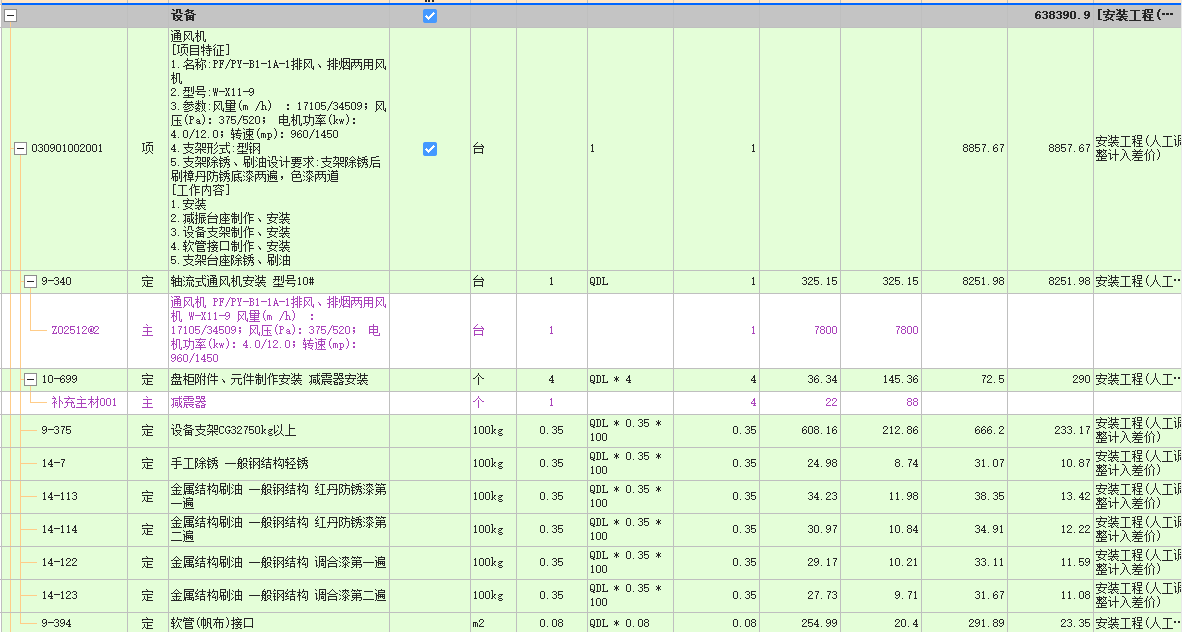
Task: Click 红丹防锈漆第二遍 name cell
Action: [x=278, y=529]
